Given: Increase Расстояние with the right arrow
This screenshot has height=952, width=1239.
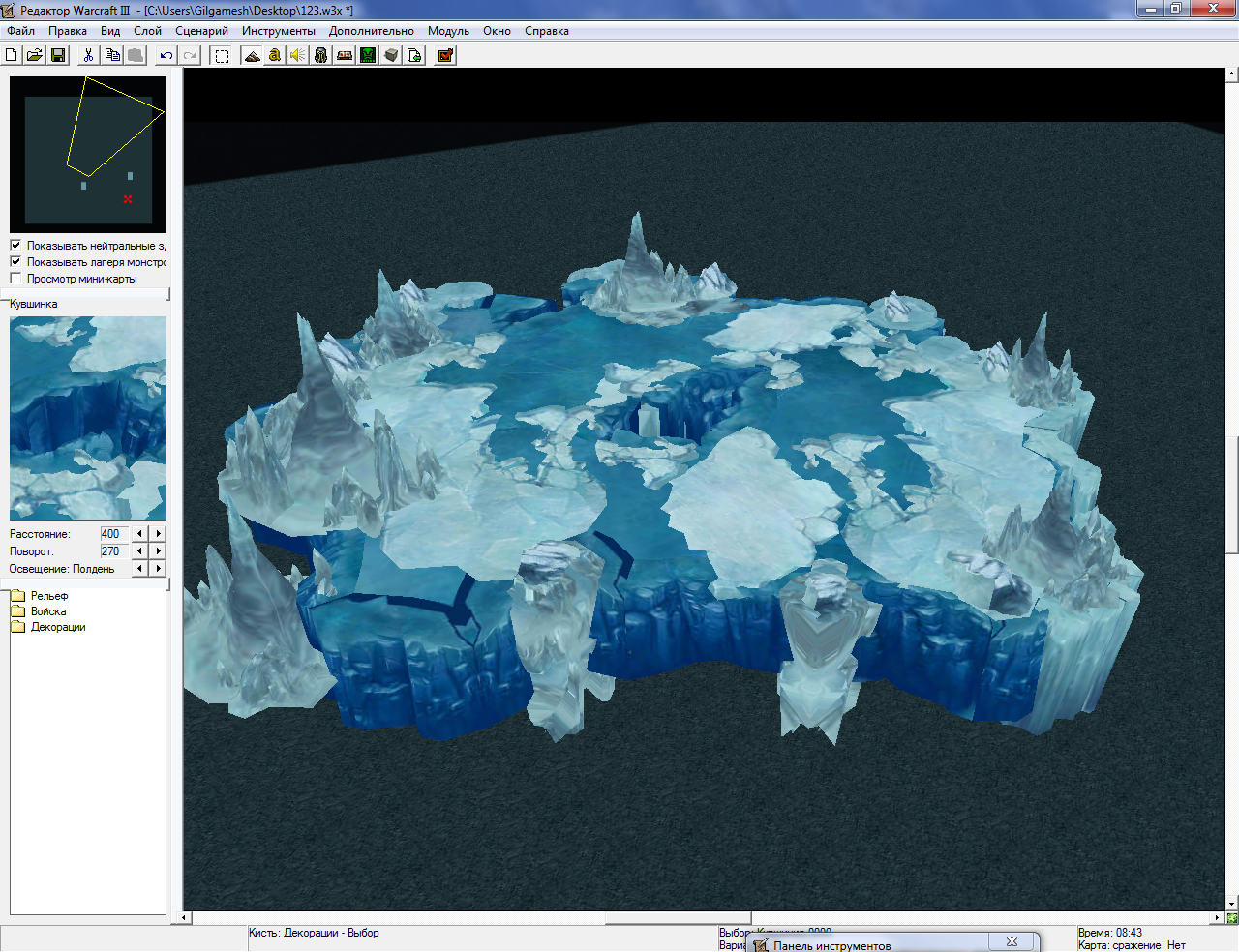Looking at the screenshot, I should point(159,533).
